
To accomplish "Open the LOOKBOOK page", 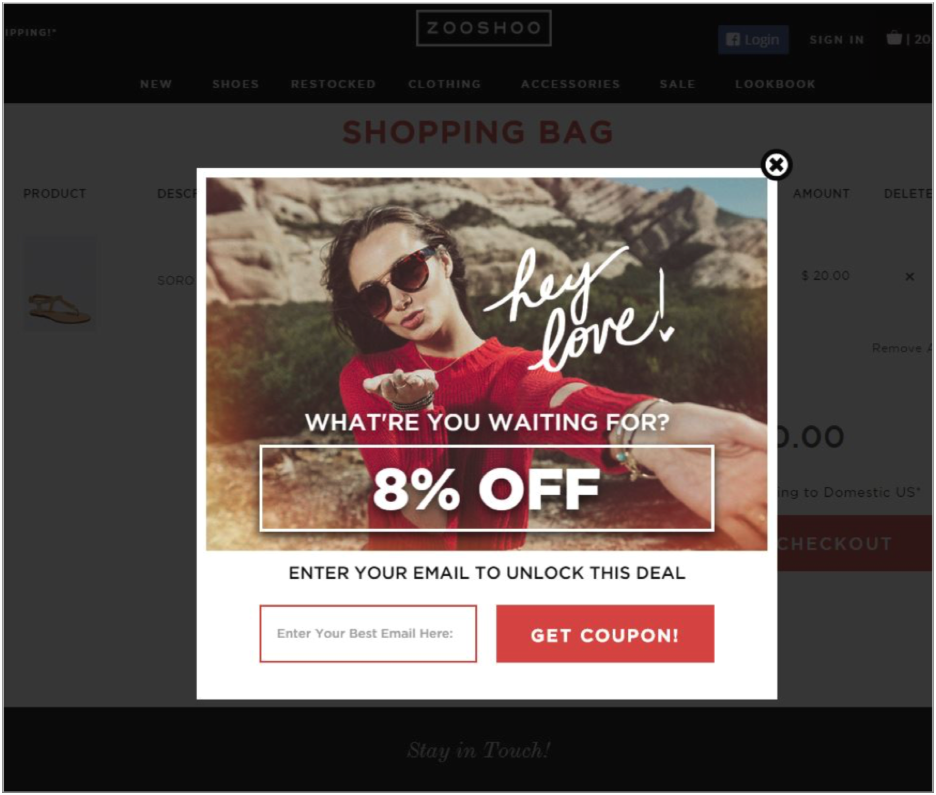I will [x=775, y=84].
